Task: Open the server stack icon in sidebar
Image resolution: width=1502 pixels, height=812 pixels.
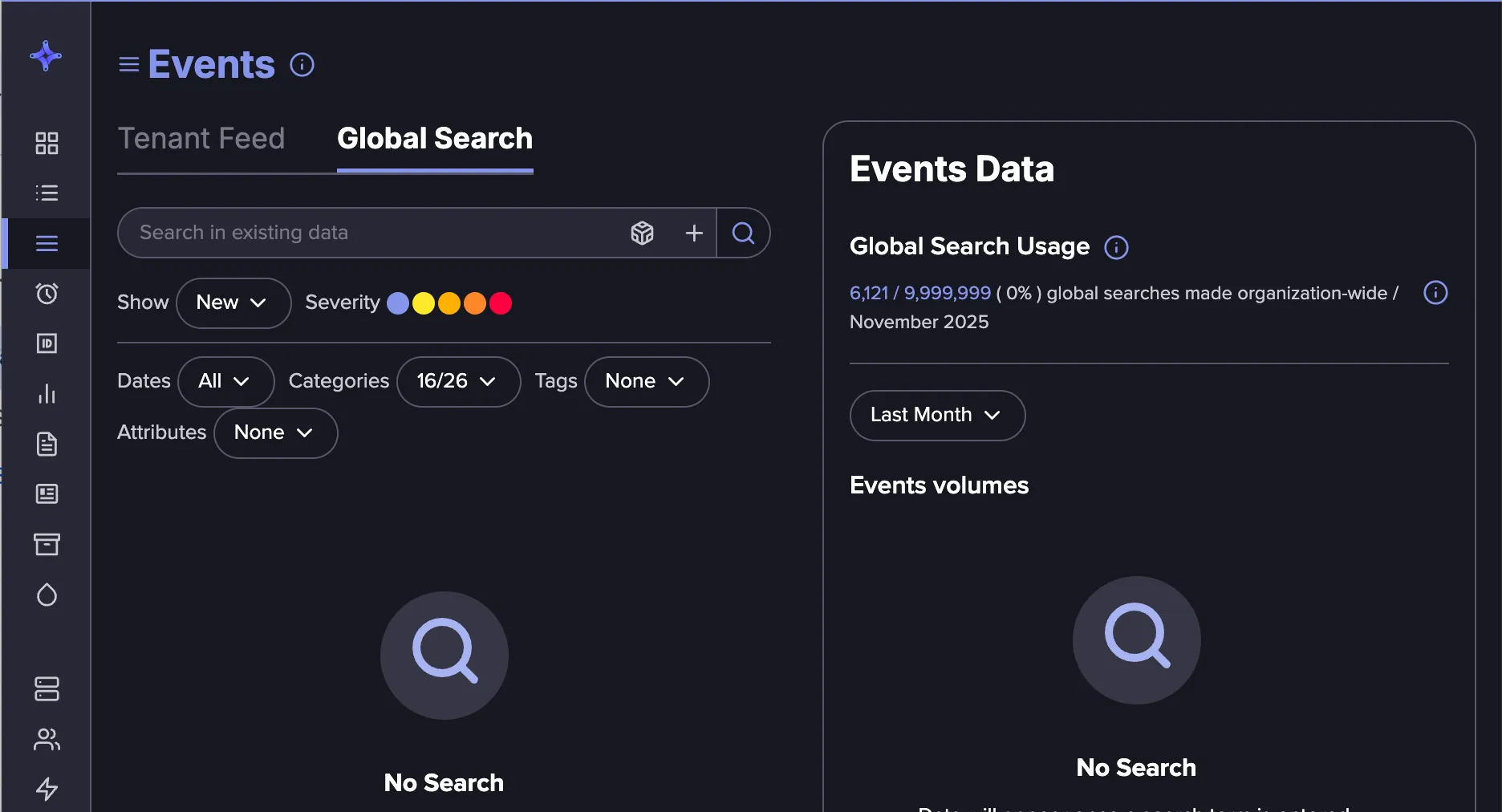Action: [x=47, y=688]
